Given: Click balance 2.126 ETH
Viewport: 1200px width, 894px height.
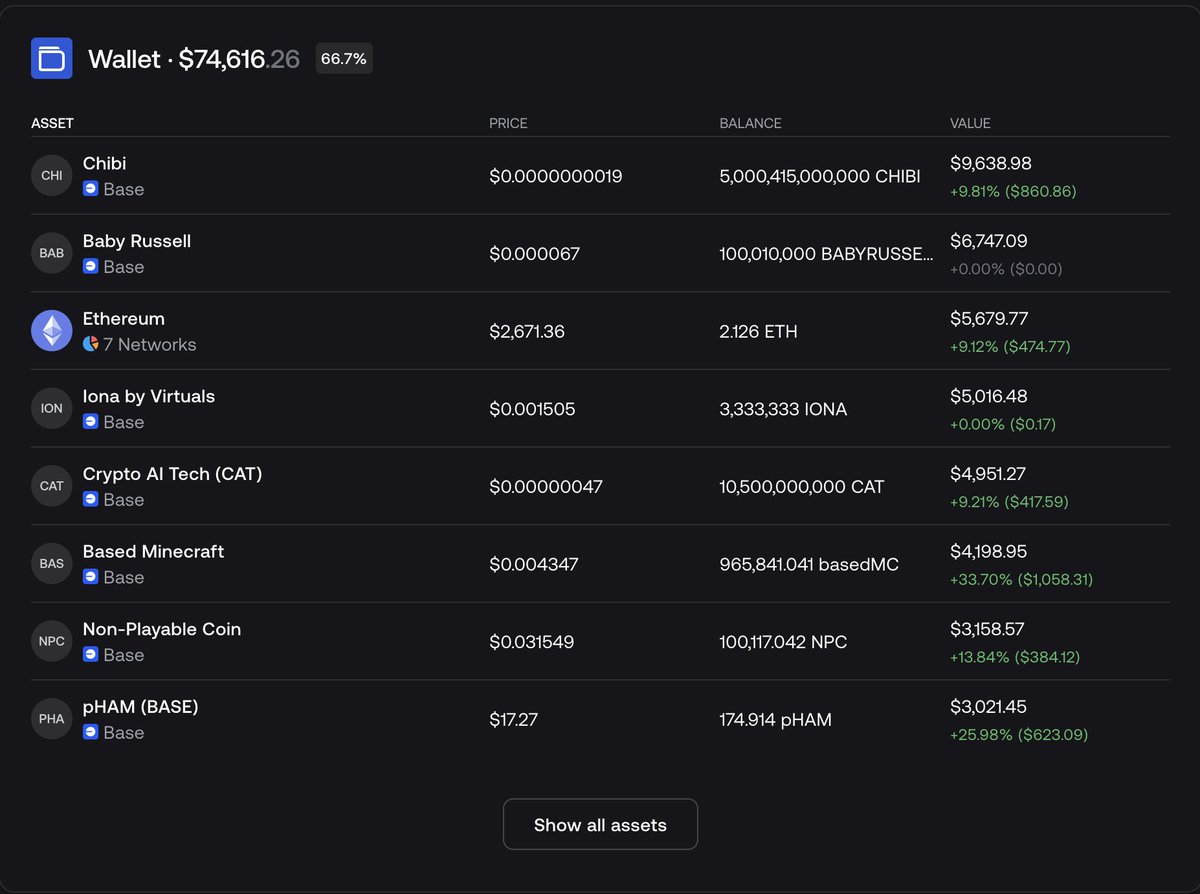Looking at the screenshot, I should [759, 331].
